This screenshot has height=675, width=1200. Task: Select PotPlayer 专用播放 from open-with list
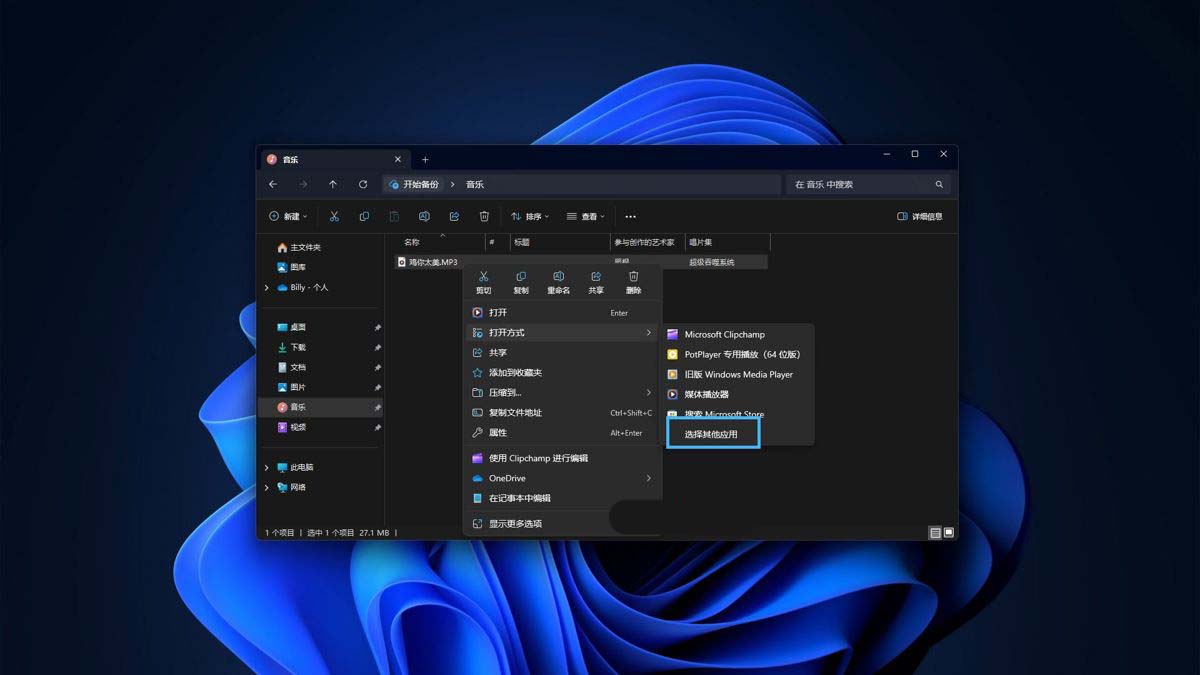pos(741,354)
